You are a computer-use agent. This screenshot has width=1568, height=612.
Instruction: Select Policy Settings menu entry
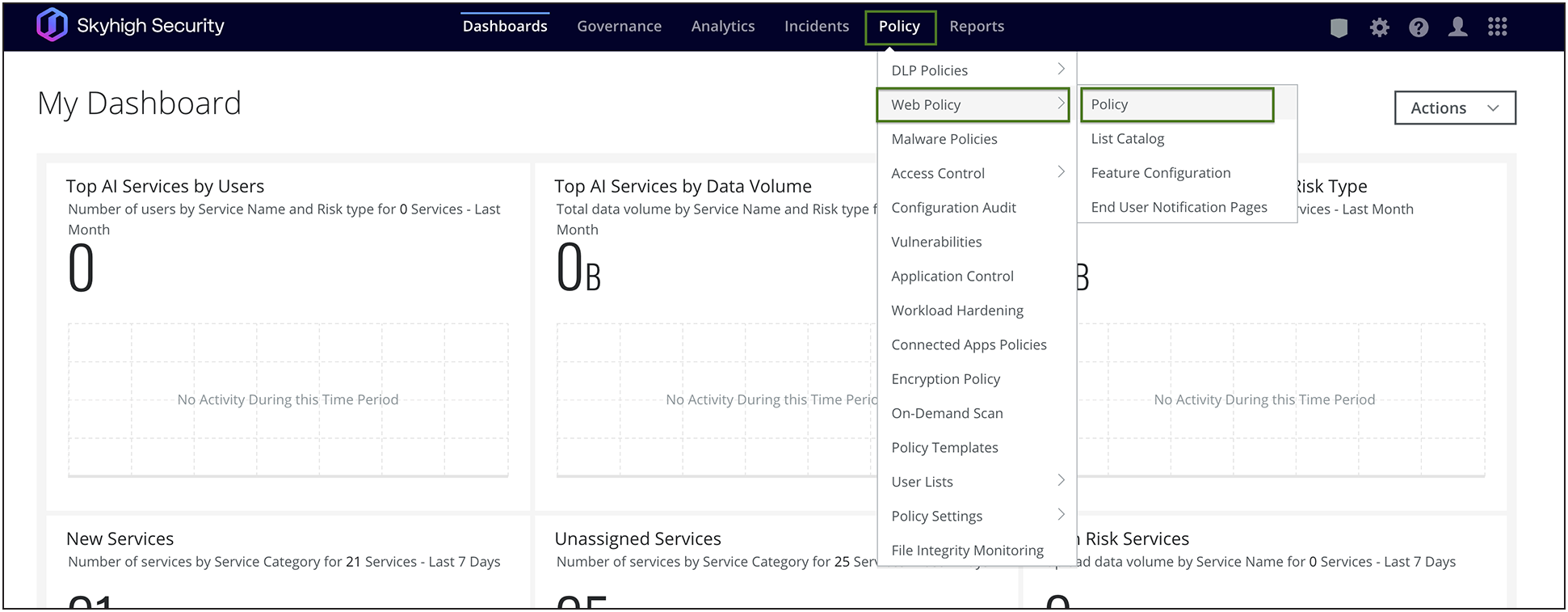[977, 516]
